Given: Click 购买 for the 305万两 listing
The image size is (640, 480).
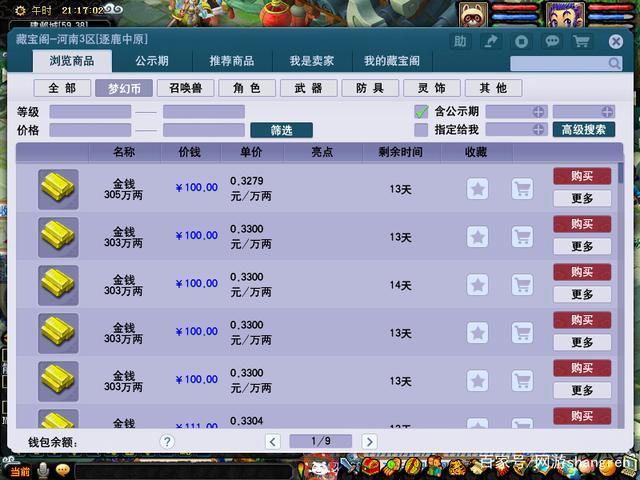Looking at the screenshot, I should pos(582,176).
